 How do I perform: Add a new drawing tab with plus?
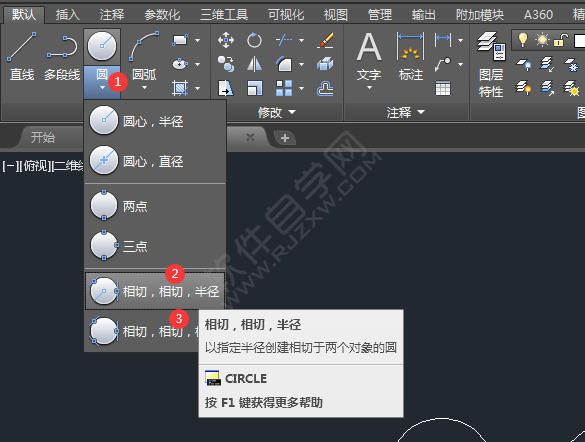pos(285,138)
